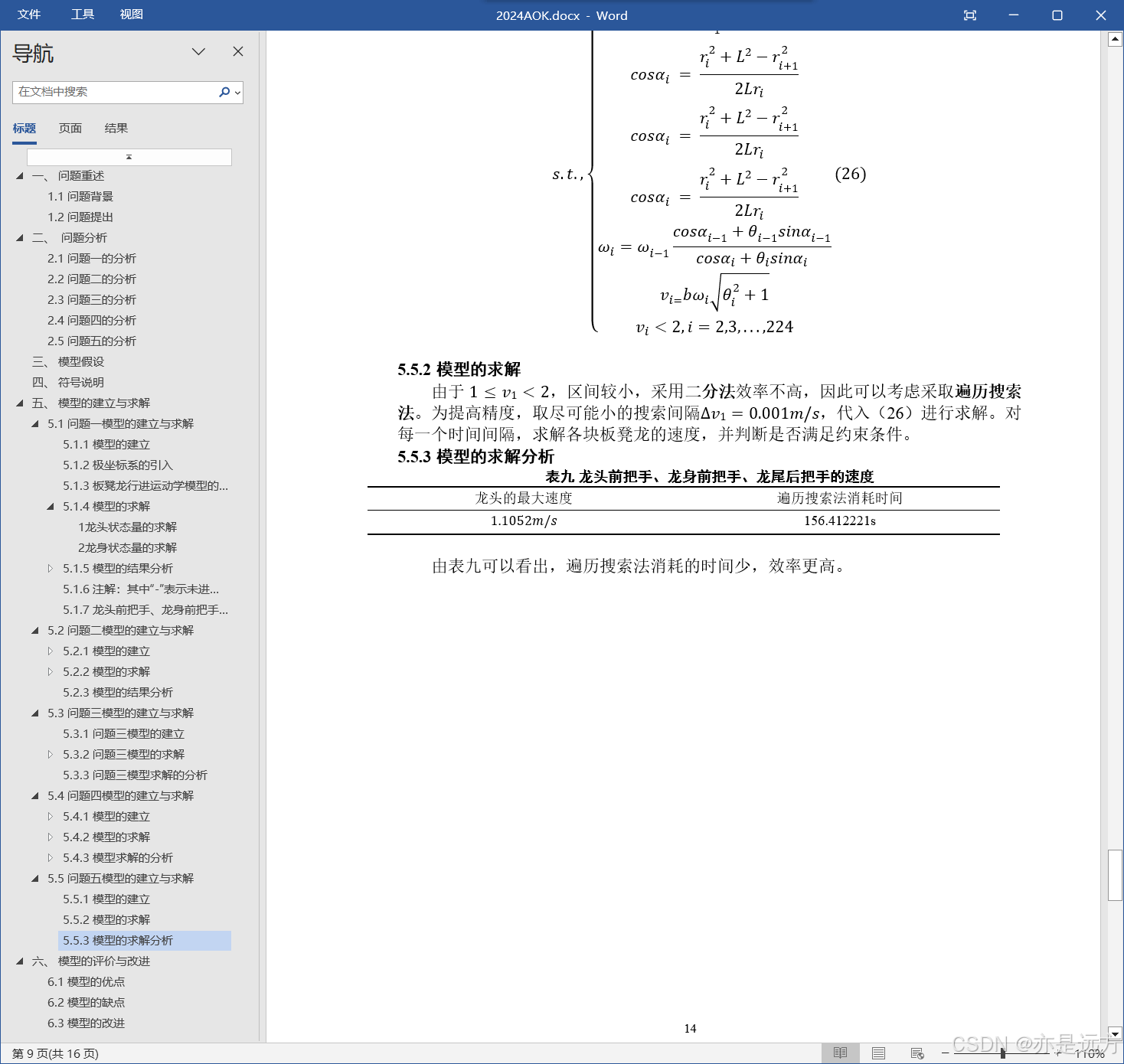1124x1064 pixels.
Task: Expand the 5.4.3 模型求解的分析 triangle
Action: pyautogui.click(x=51, y=858)
